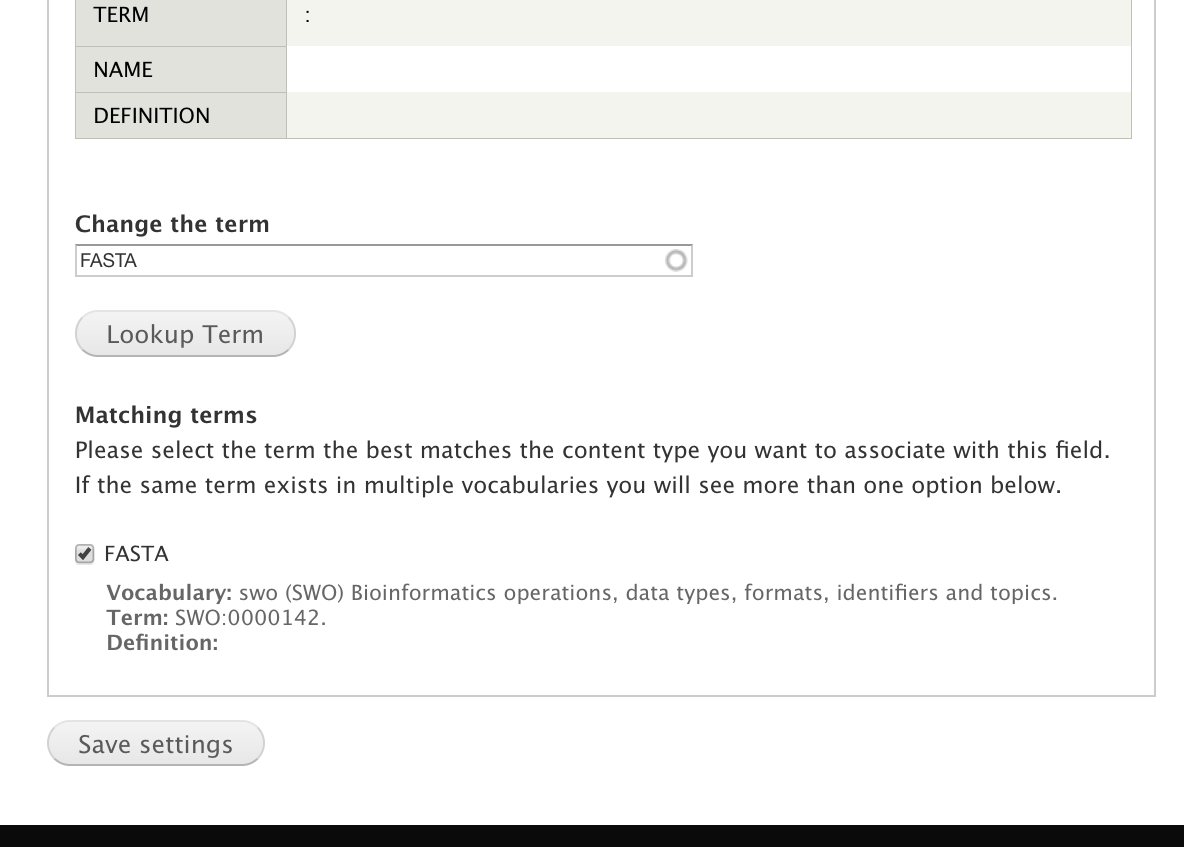Image resolution: width=1184 pixels, height=847 pixels.
Task: Click the empty value cell beside DEFINITION
Action: click(x=708, y=115)
